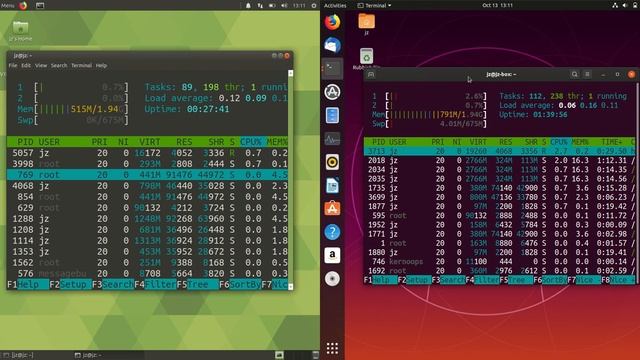Open the Rubbish Bin on Ubuntu desktop

tap(367, 58)
